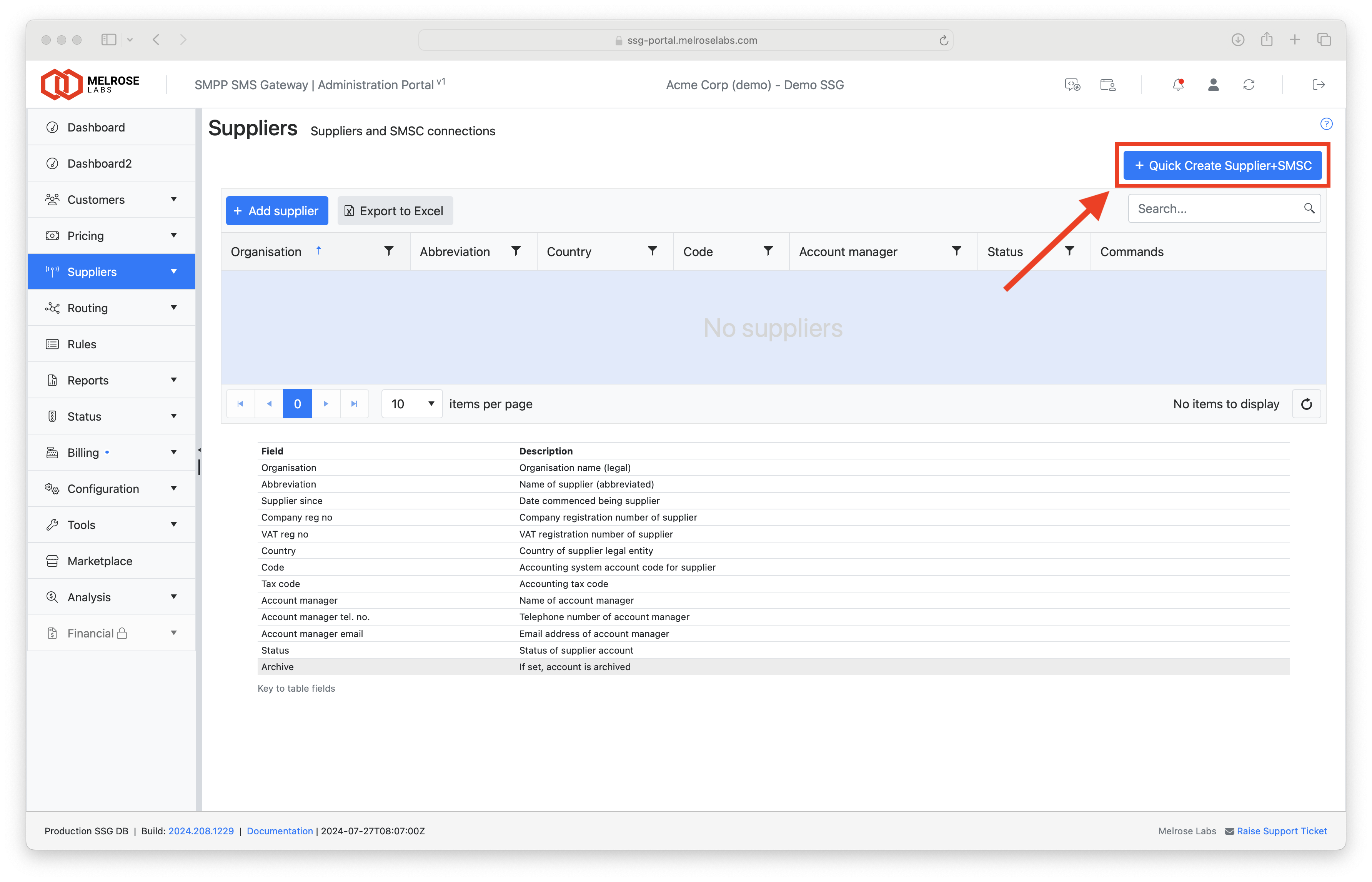Click Export to Excel button
Image resolution: width=1372 pixels, height=882 pixels.
click(395, 211)
